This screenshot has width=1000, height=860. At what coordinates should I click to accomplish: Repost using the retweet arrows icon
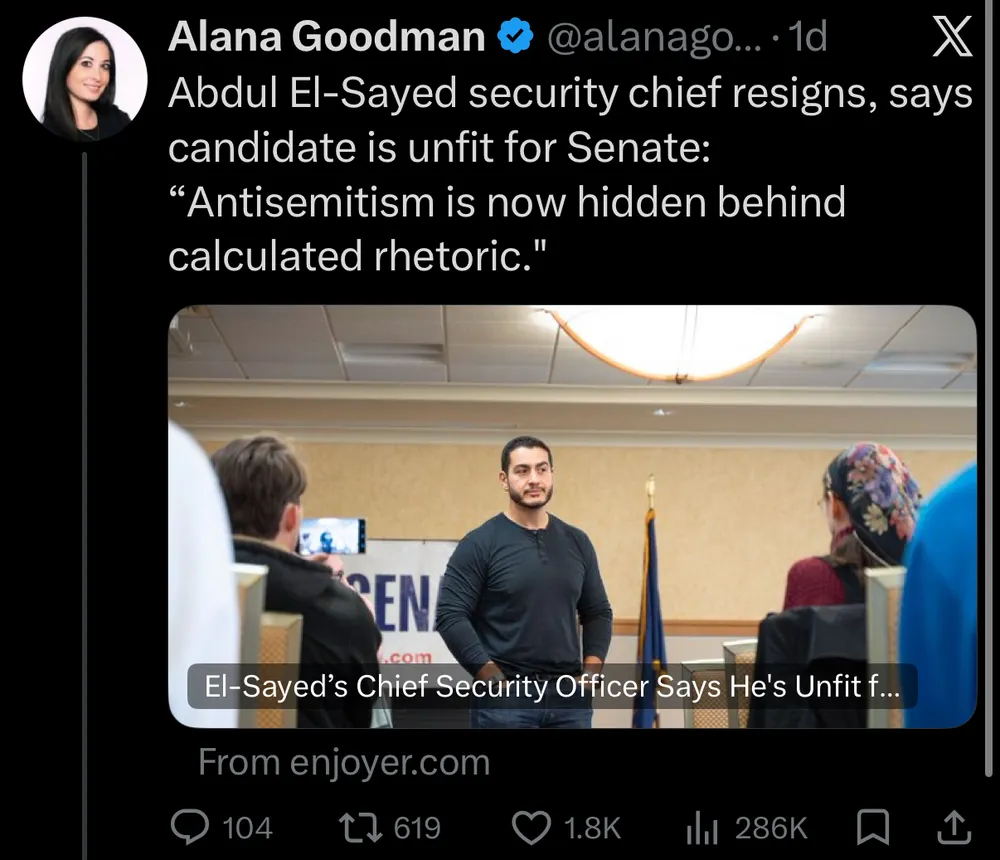[362, 827]
